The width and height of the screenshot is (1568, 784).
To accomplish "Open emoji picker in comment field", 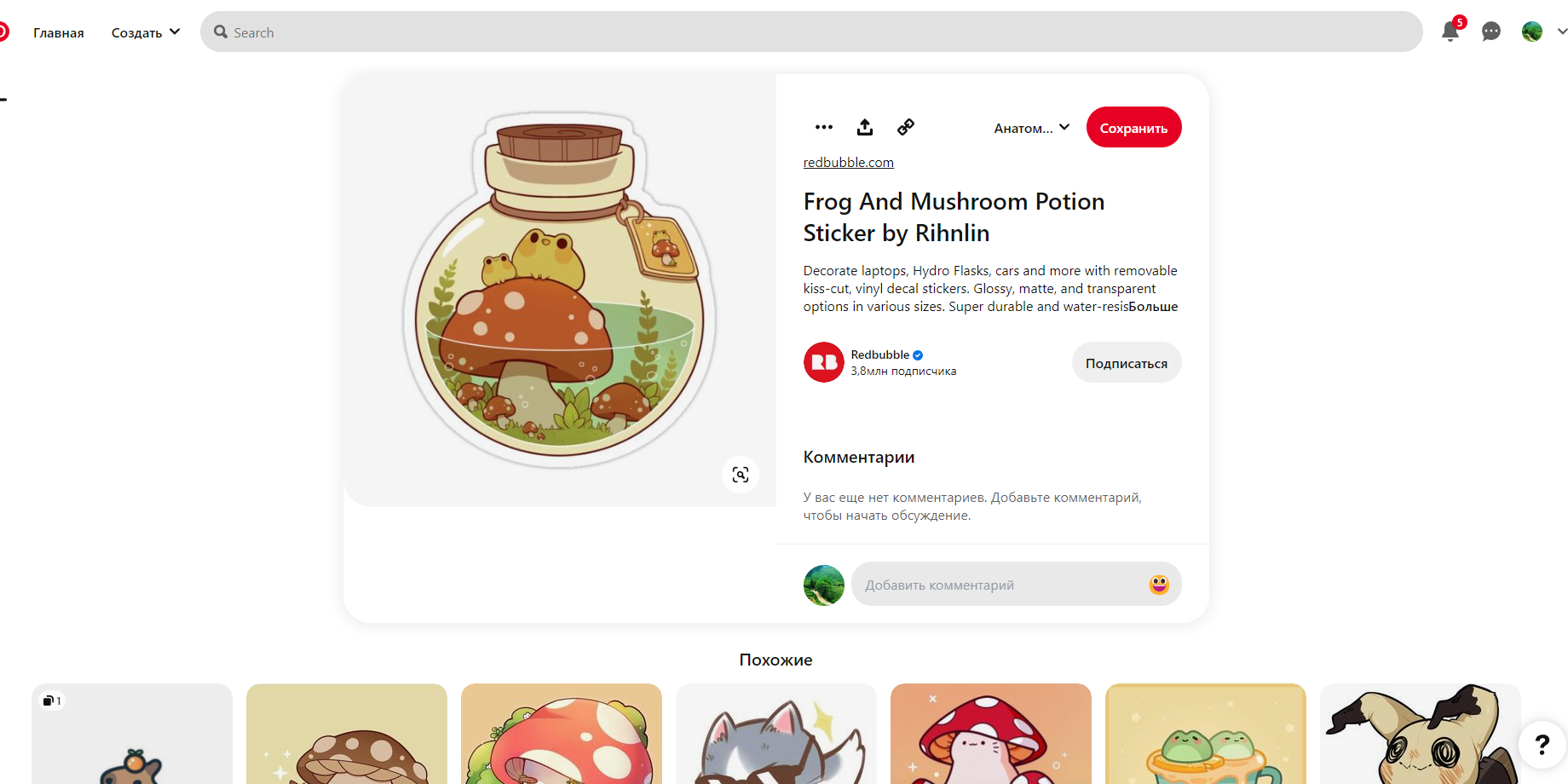I will pyautogui.click(x=1159, y=585).
